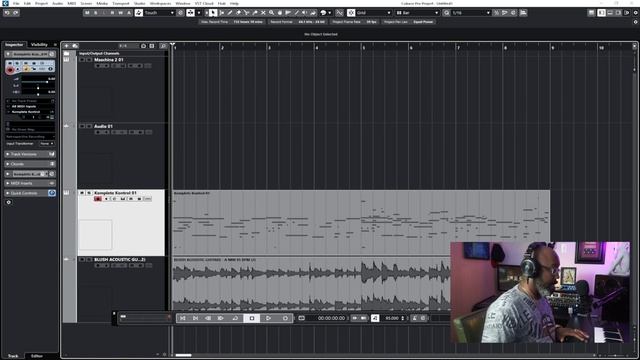This screenshot has width=640, height=360.
Task: Expand the Chords inspector section
Action: (x=30, y=164)
